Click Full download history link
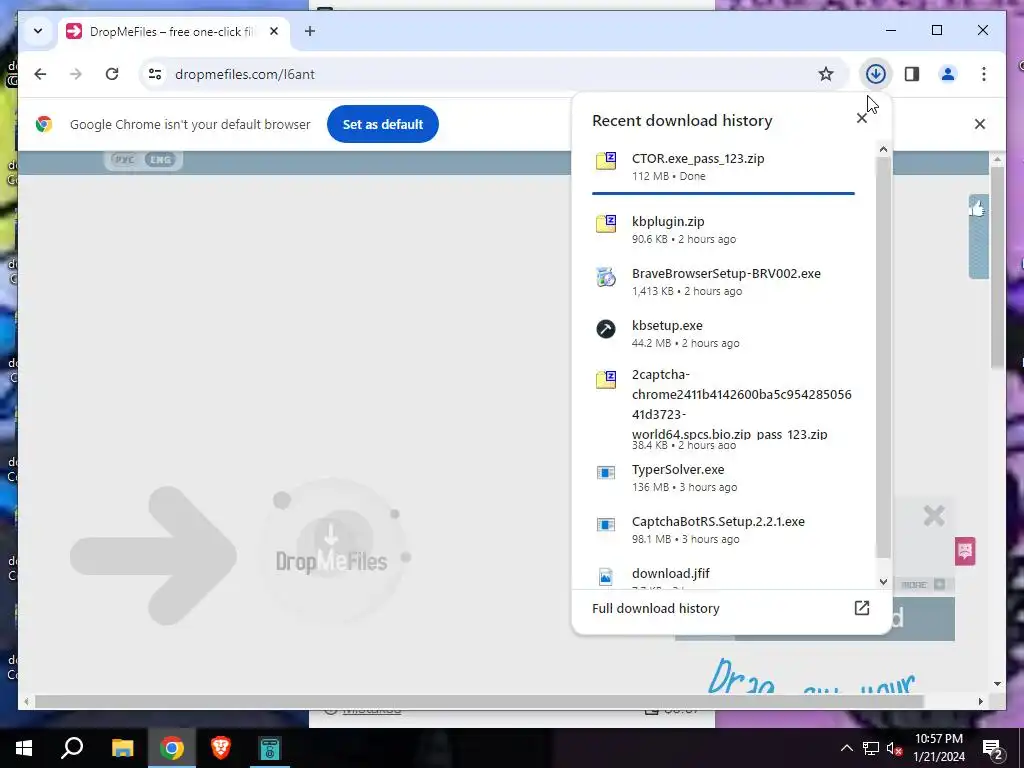Image resolution: width=1024 pixels, height=768 pixels. [655, 608]
